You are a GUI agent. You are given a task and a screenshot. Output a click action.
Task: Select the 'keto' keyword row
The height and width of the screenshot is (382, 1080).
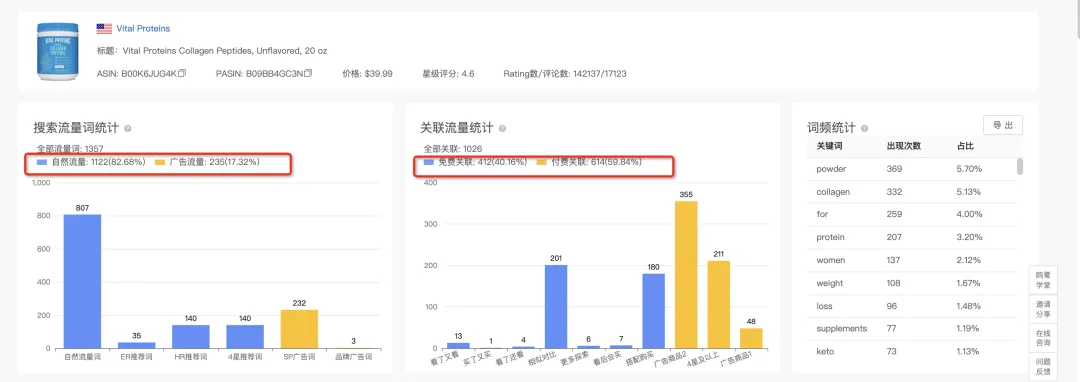point(911,351)
